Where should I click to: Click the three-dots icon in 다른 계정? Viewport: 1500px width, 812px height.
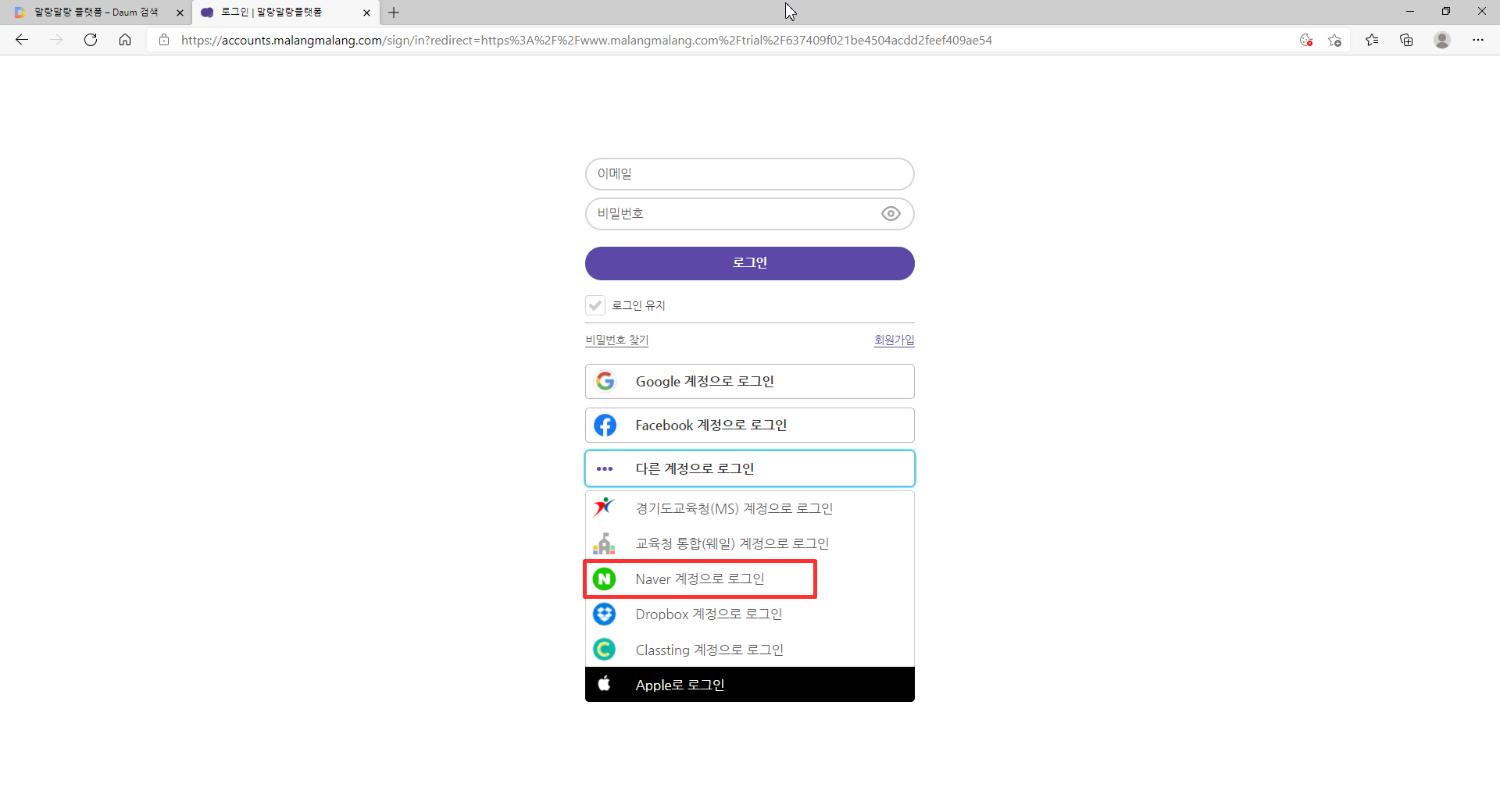click(605, 469)
